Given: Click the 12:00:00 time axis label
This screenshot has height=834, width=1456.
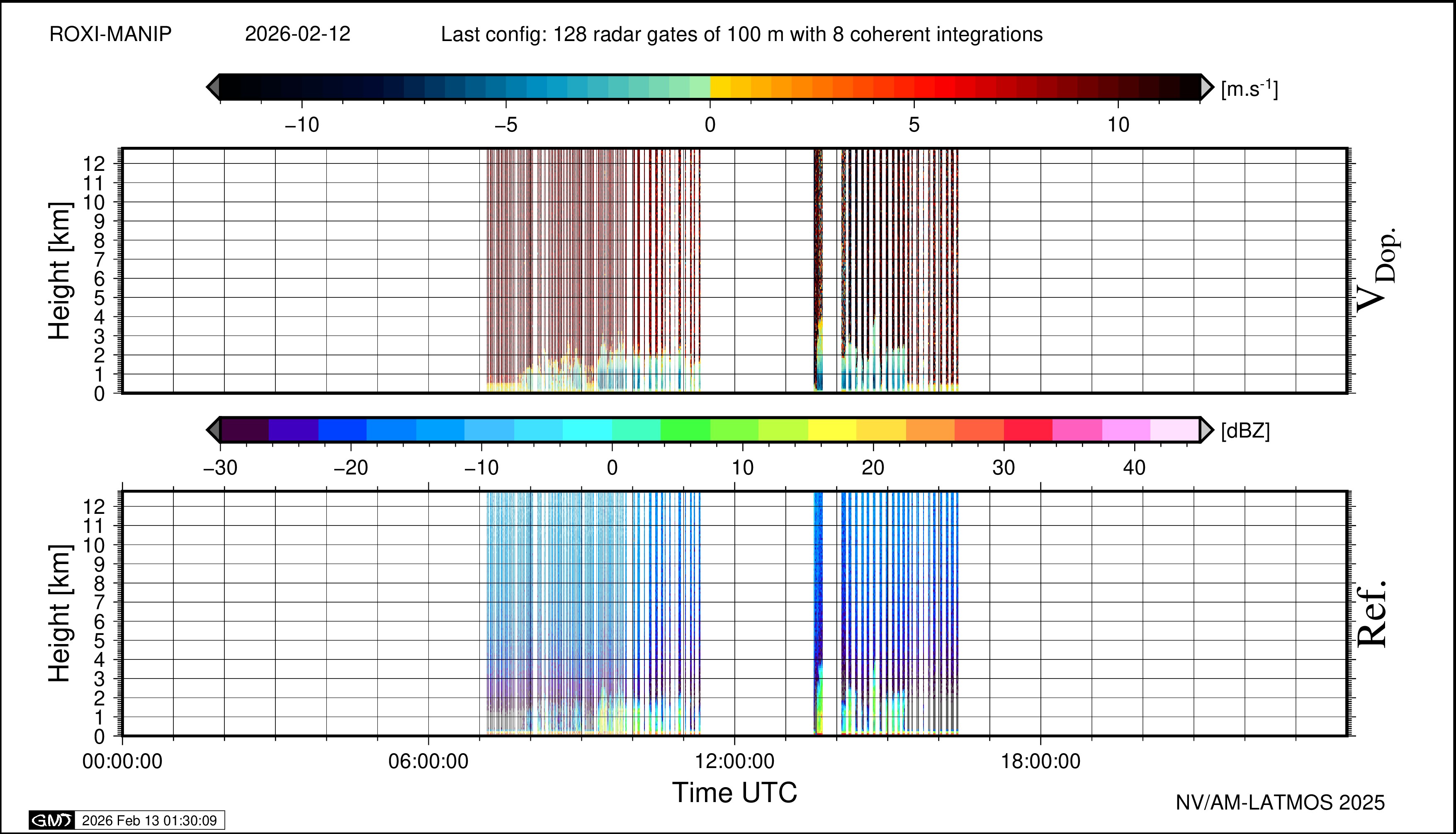Looking at the screenshot, I should (x=734, y=761).
